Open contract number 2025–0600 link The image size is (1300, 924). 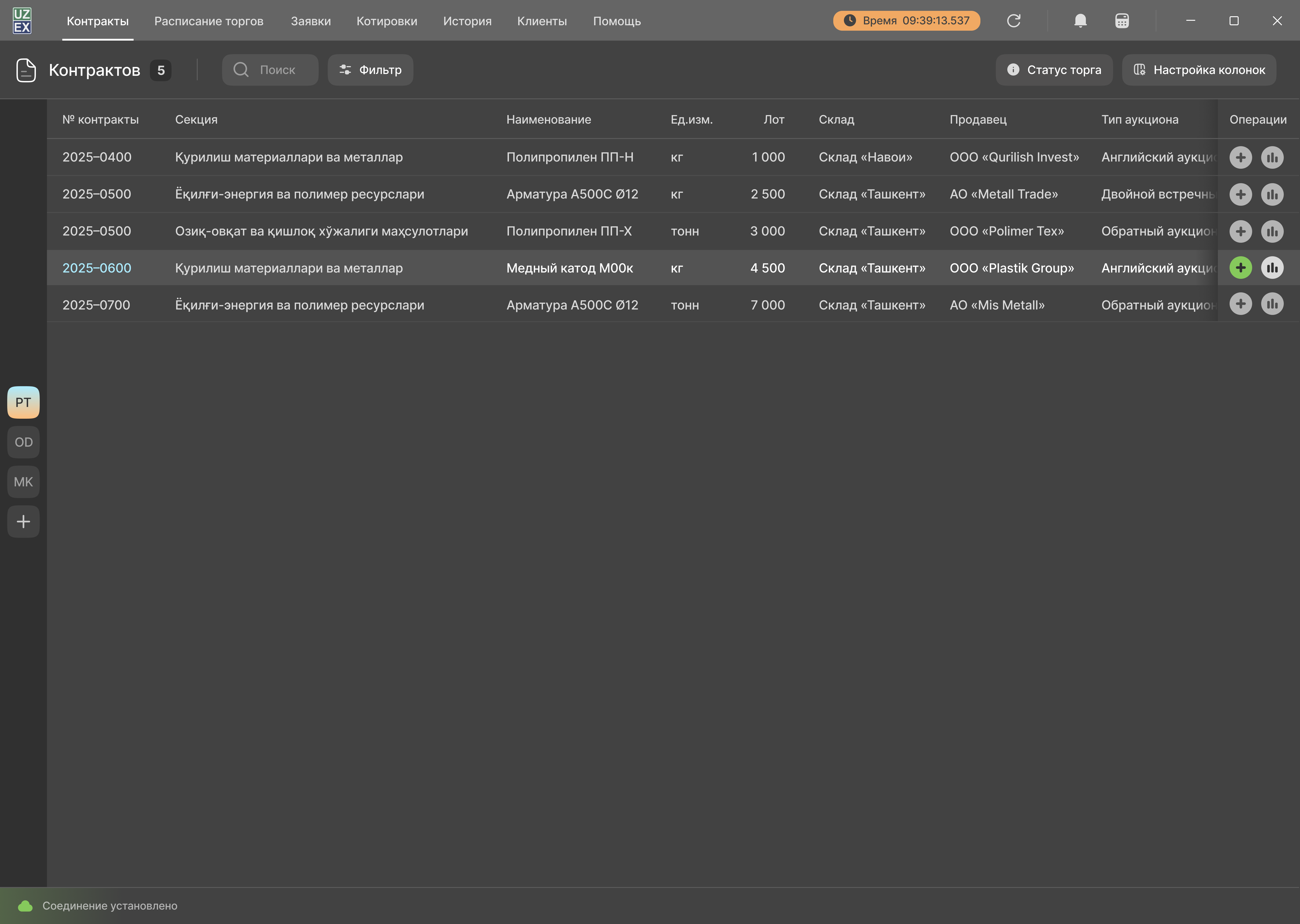pos(97,268)
